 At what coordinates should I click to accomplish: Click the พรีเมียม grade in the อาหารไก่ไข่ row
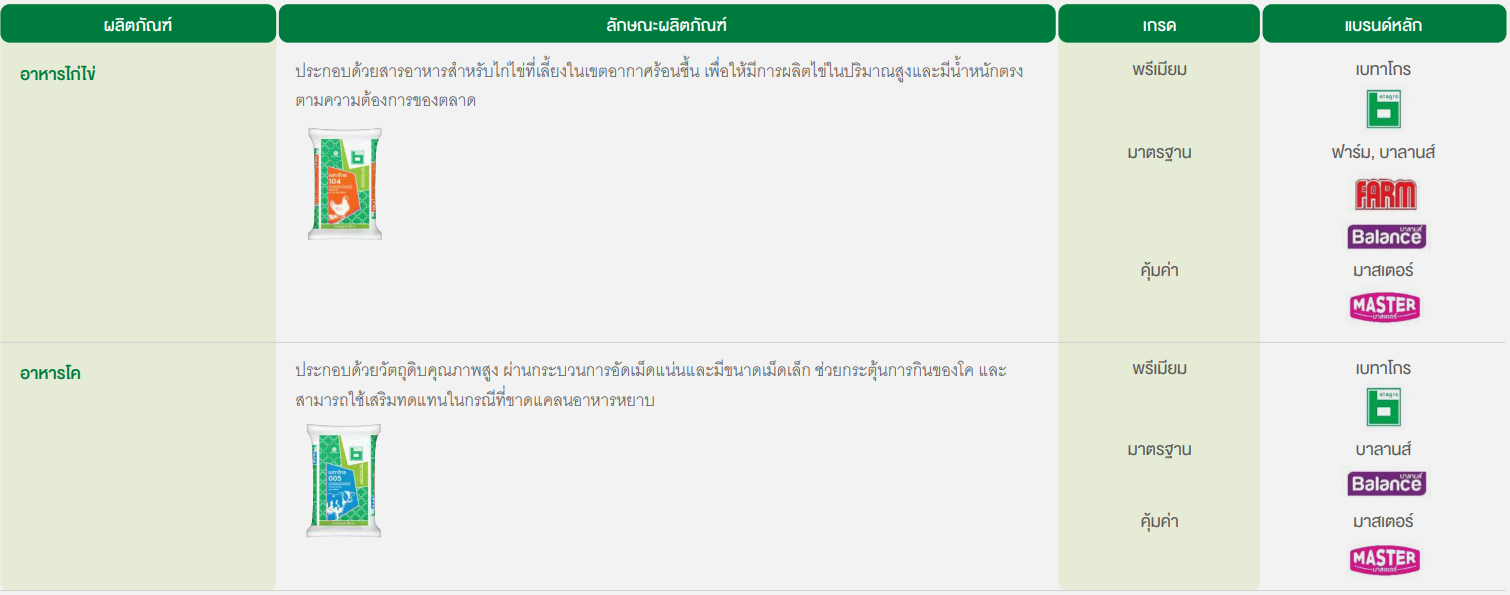pos(1159,70)
